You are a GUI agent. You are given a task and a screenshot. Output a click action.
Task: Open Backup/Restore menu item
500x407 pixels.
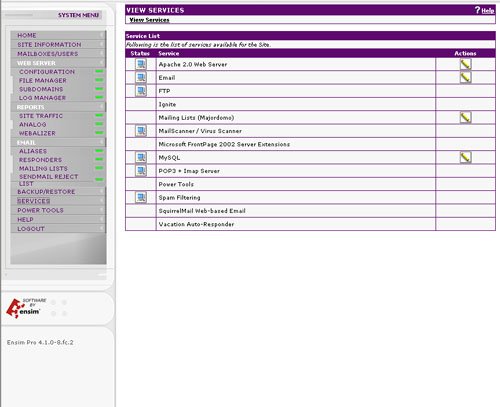click(46, 192)
